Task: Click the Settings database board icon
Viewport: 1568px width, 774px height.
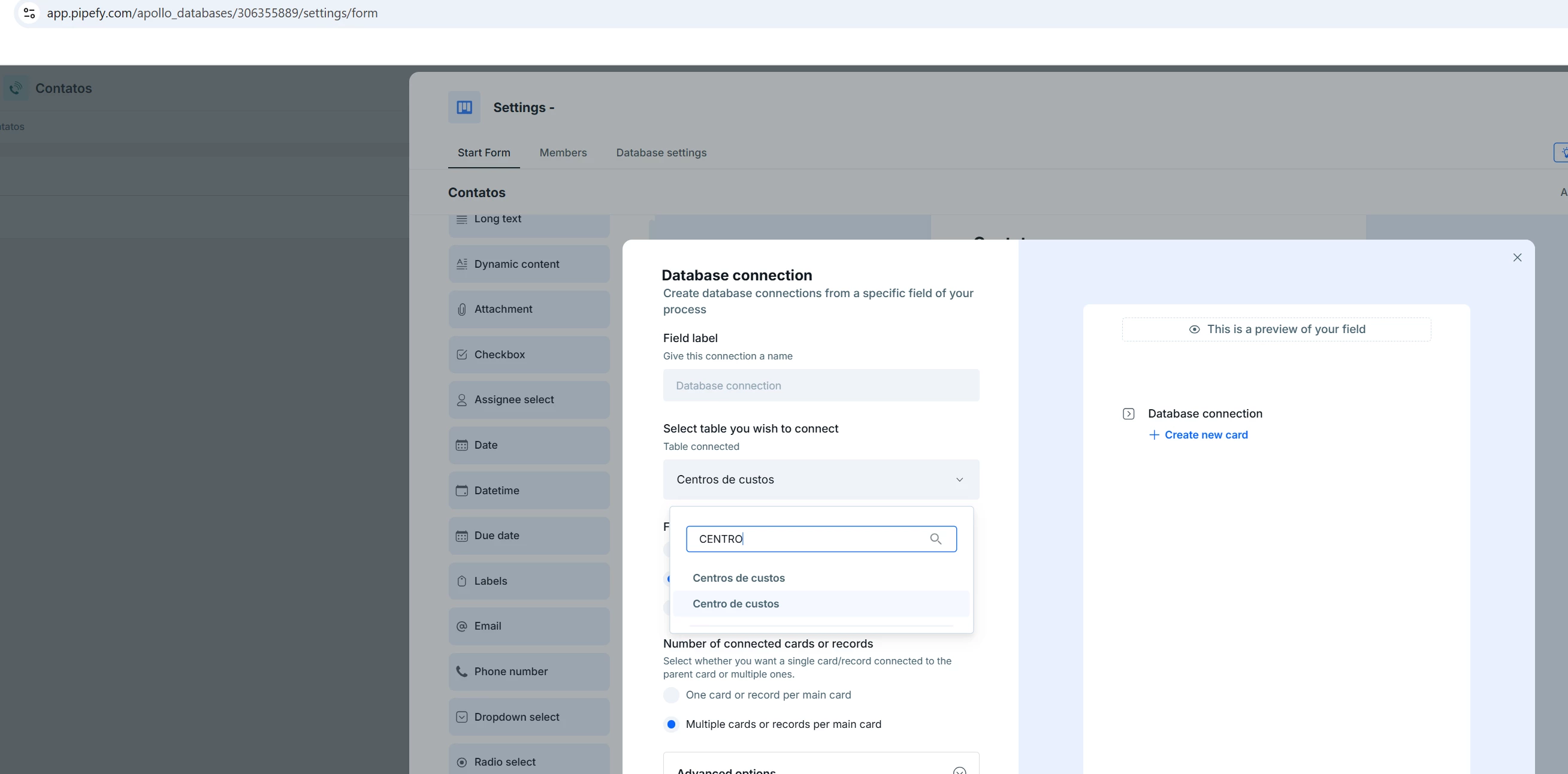Action: [464, 107]
